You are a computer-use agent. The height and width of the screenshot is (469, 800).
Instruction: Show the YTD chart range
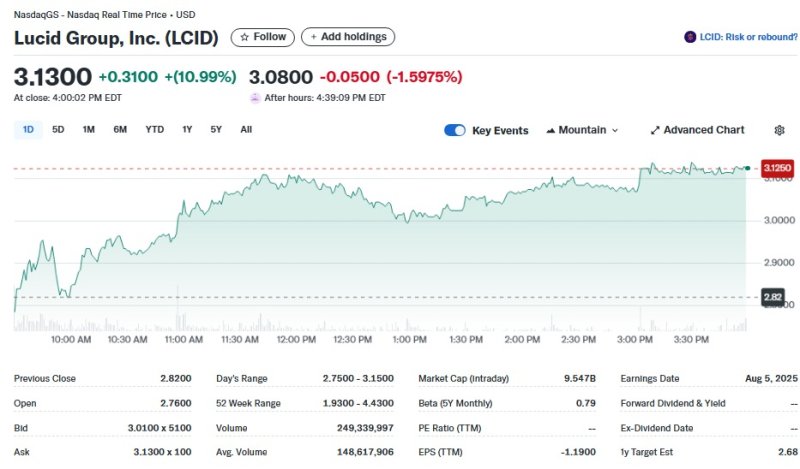click(155, 129)
